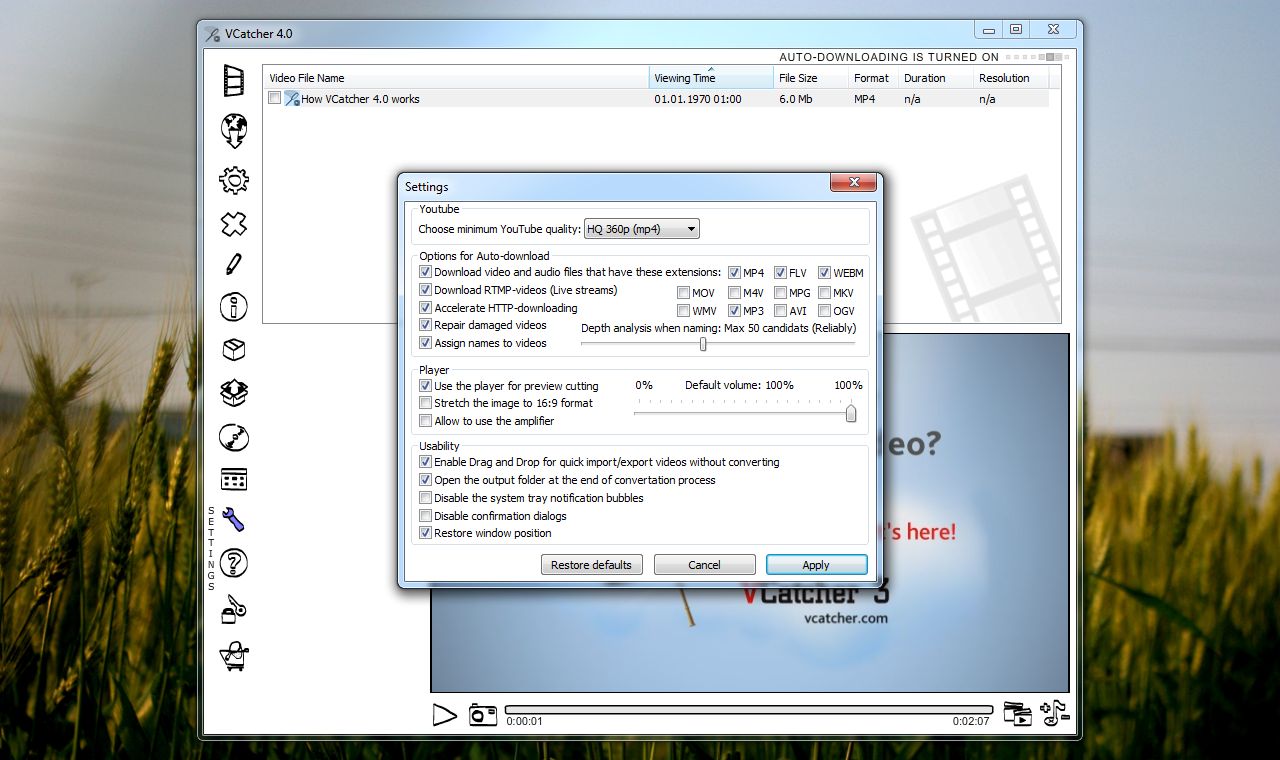Click the calendar grid icon in sidebar
The width and height of the screenshot is (1280, 760).
pyautogui.click(x=234, y=479)
